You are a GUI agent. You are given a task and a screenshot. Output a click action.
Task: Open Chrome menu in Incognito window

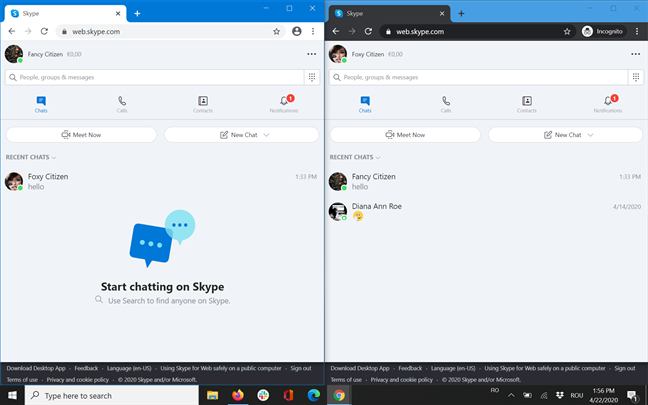tap(637, 31)
